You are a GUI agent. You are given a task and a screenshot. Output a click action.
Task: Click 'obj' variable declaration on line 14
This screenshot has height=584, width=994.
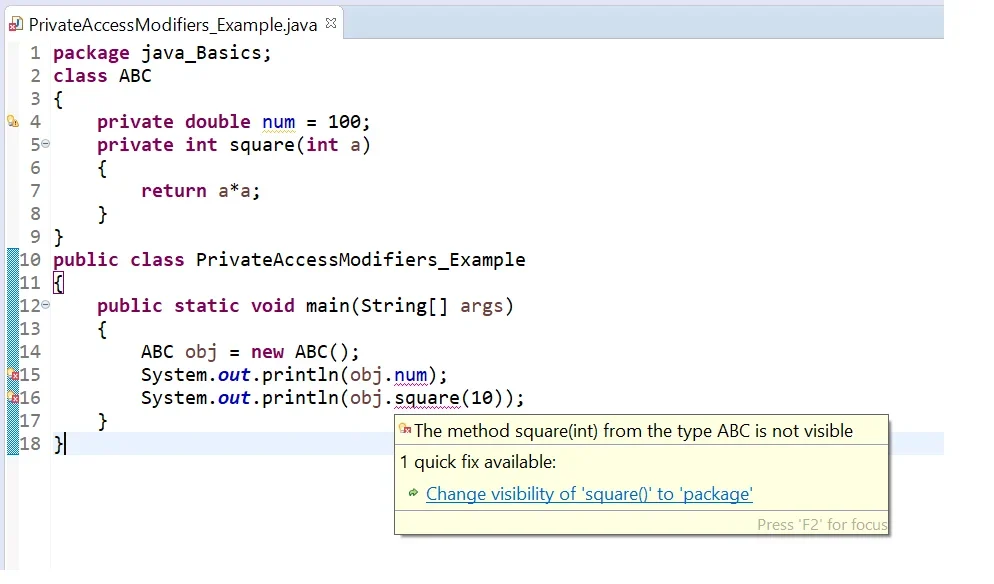pos(201,352)
